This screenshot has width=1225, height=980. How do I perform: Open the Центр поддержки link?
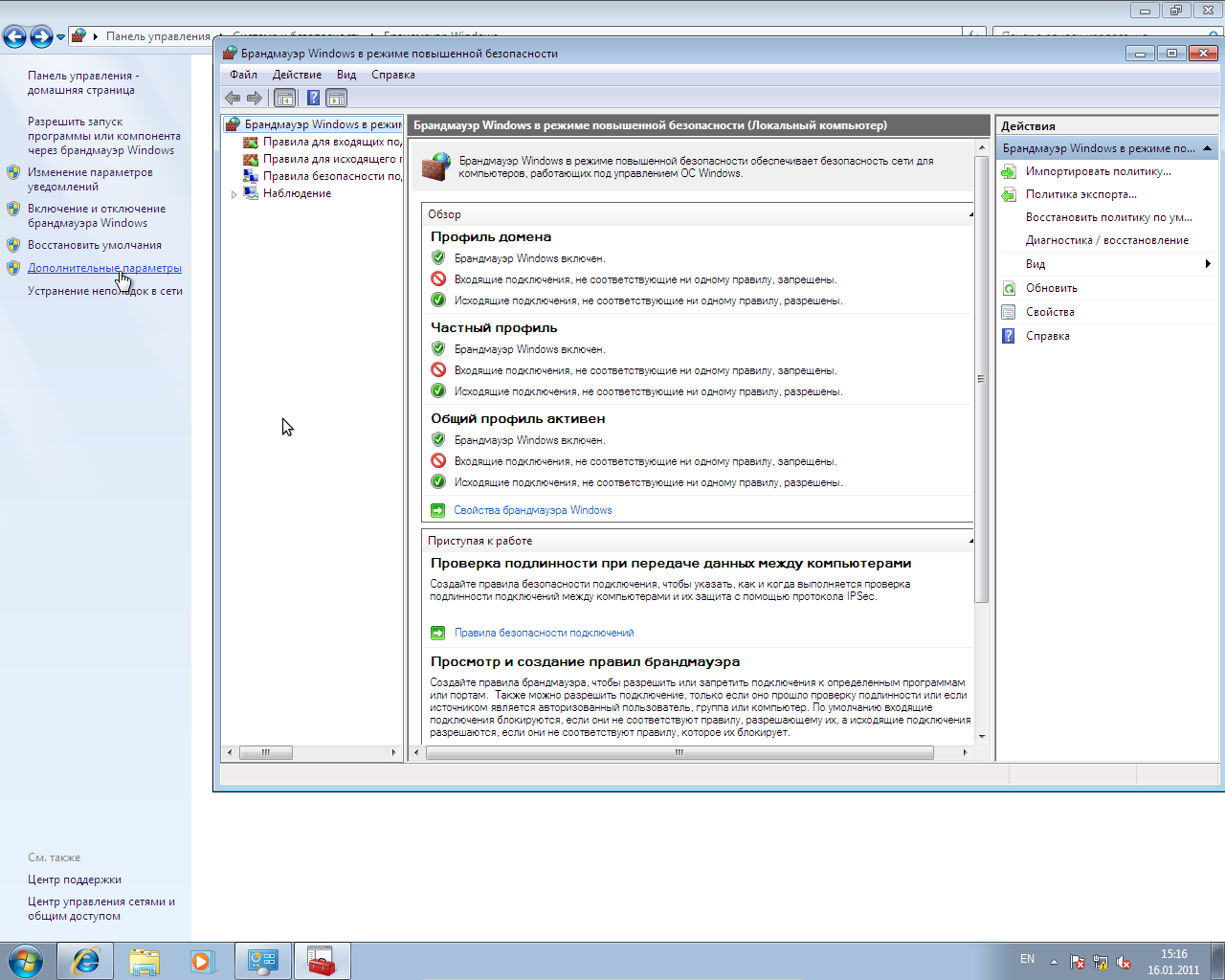(x=75, y=880)
